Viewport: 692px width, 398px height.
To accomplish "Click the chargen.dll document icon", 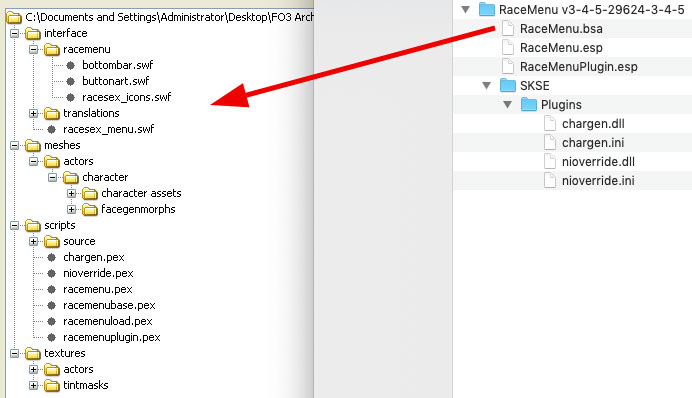I will (550, 124).
